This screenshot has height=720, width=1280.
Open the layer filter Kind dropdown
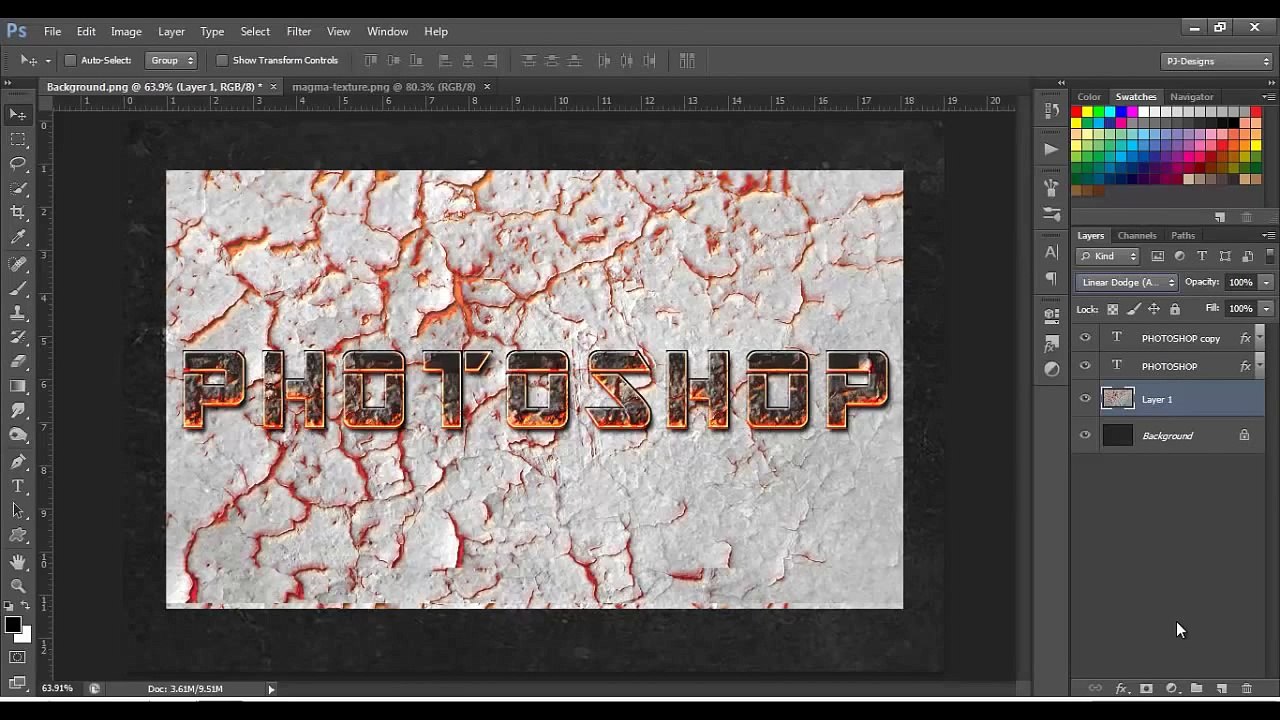coord(1109,256)
